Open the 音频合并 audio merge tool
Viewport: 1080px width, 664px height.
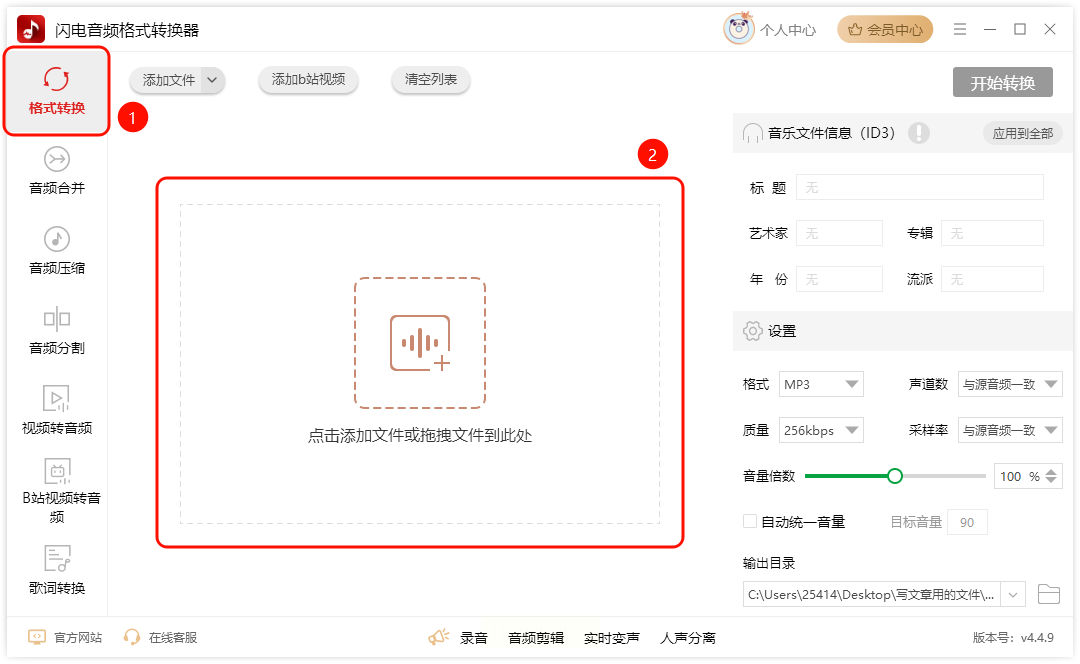pos(56,171)
